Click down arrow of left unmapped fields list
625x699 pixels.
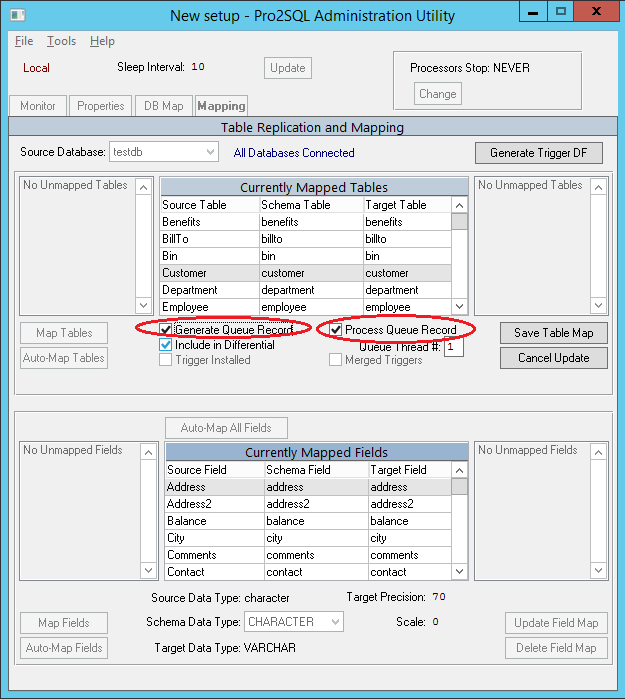pos(148,570)
